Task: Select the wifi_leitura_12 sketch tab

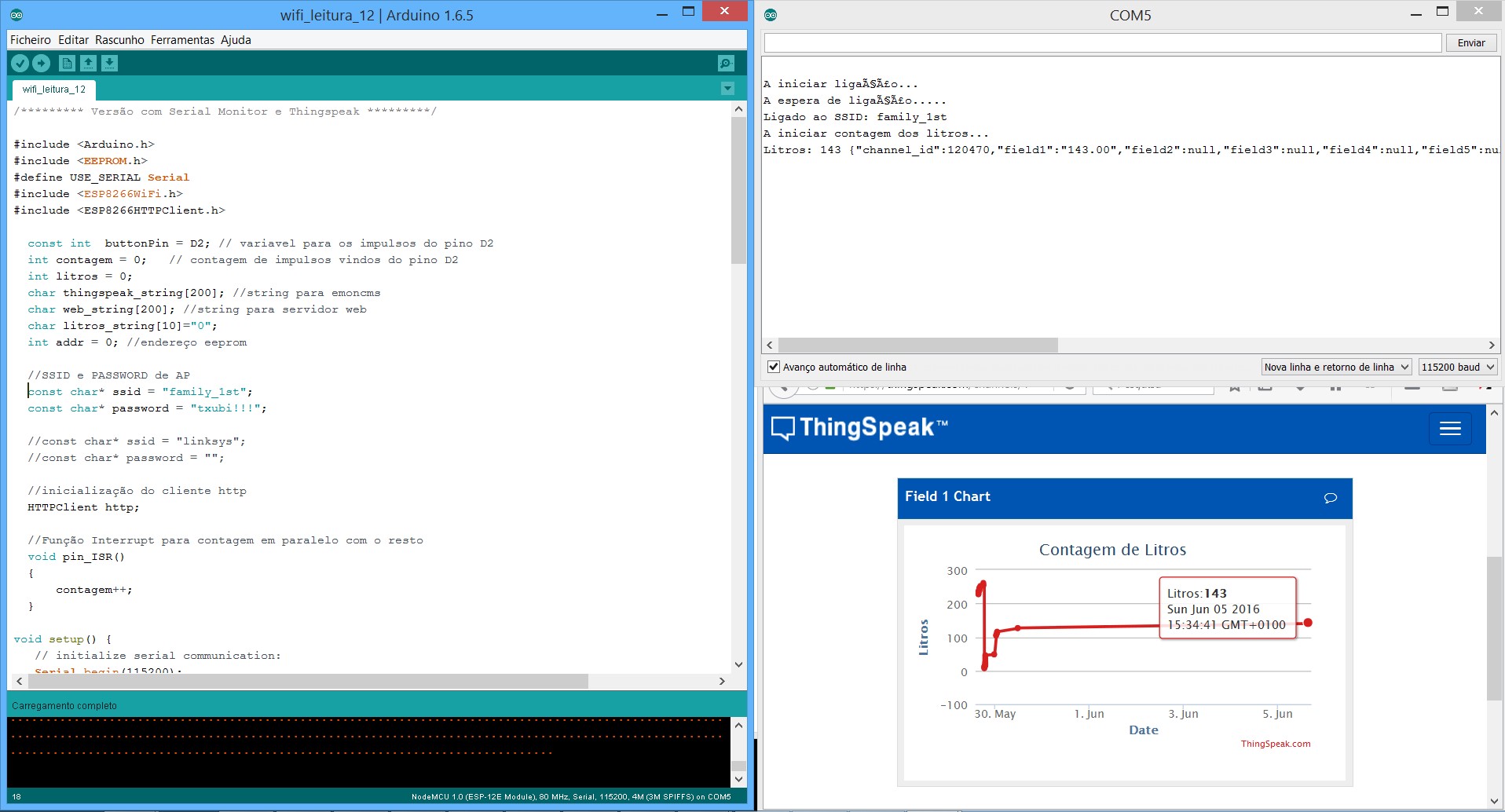Action: click(54, 90)
